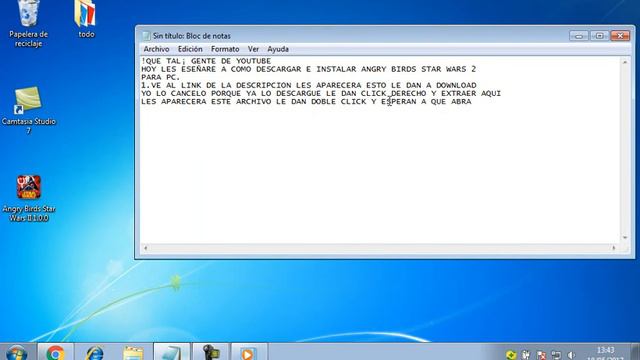Click horizontal scrollbar right arrow in Notepad
Screen dimensions: 640x360
[613, 248]
